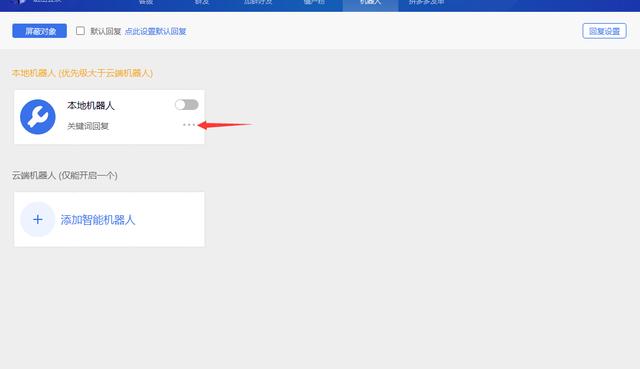This screenshot has width=640, height=369.
Task: Click the blue wrench icon of 本地机器人
Action: tap(38, 117)
